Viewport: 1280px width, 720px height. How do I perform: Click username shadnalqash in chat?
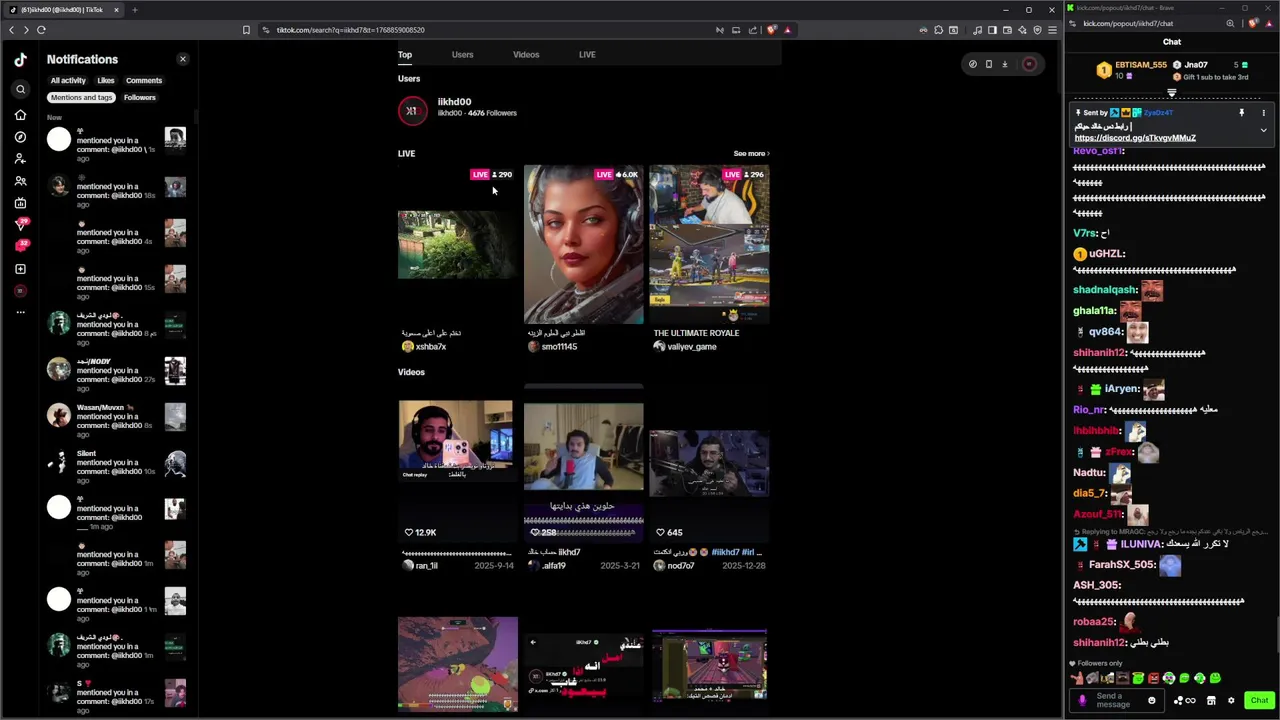click(1105, 290)
